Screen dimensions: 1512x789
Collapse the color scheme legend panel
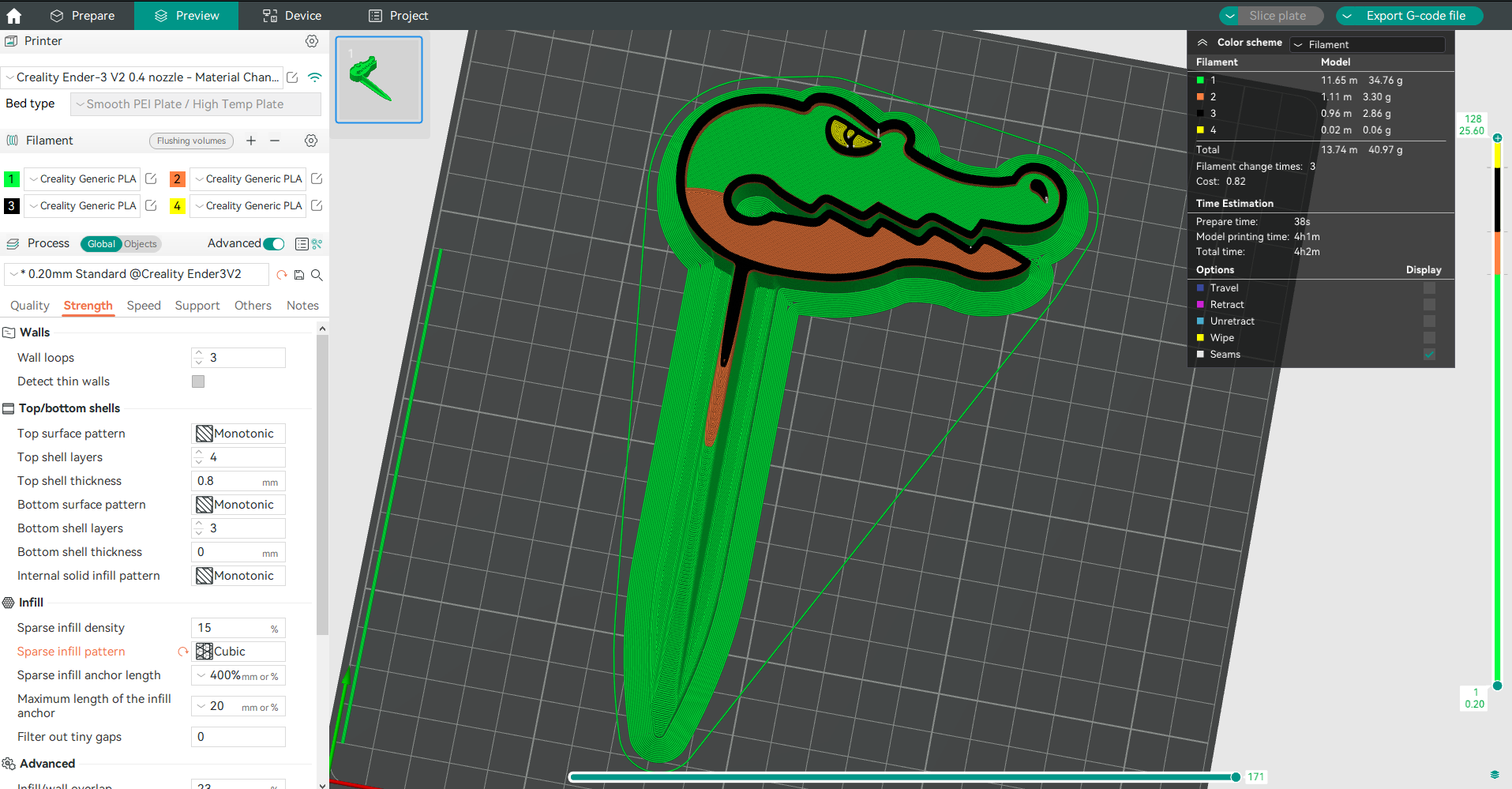[1202, 43]
